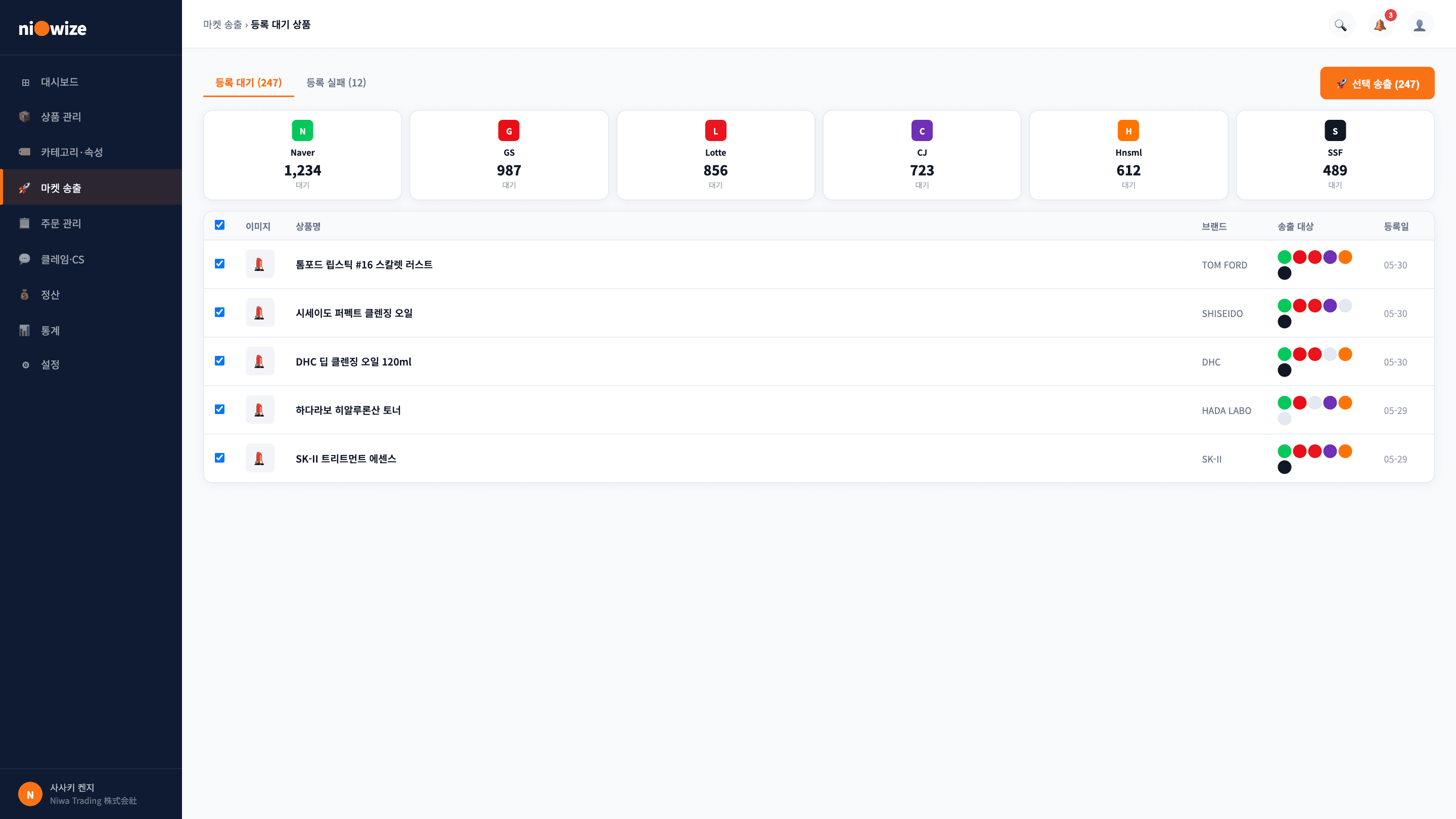Toggle the select-all header checkbox
The width and height of the screenshot is (1456, 819).
coord(220,225)
